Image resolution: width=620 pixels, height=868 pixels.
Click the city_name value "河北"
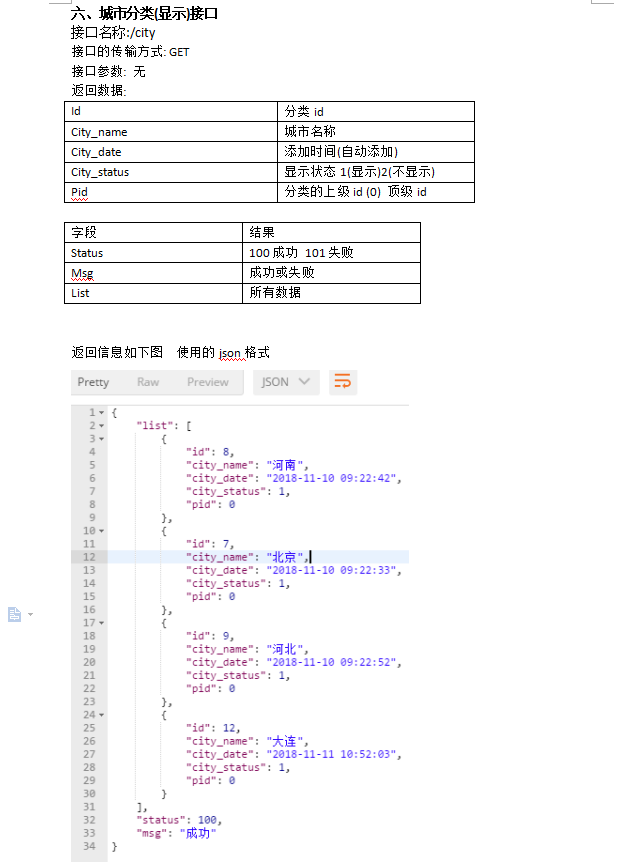tap(285, 649)
